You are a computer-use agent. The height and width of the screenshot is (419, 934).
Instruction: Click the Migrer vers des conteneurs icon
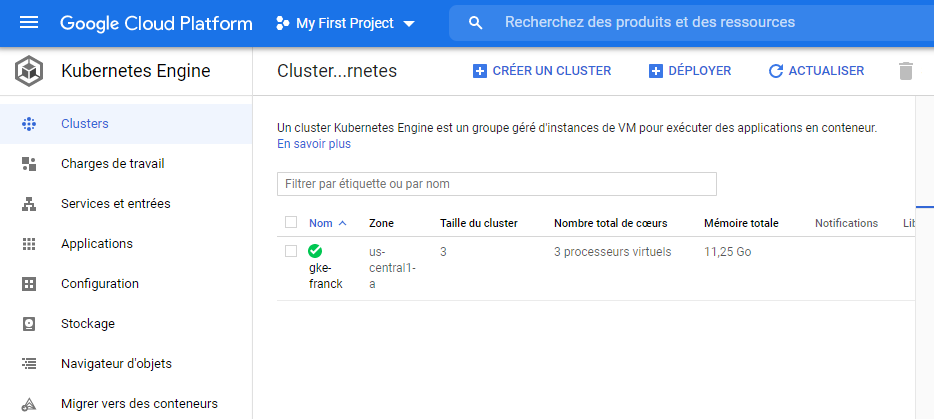tap(29, 405)
